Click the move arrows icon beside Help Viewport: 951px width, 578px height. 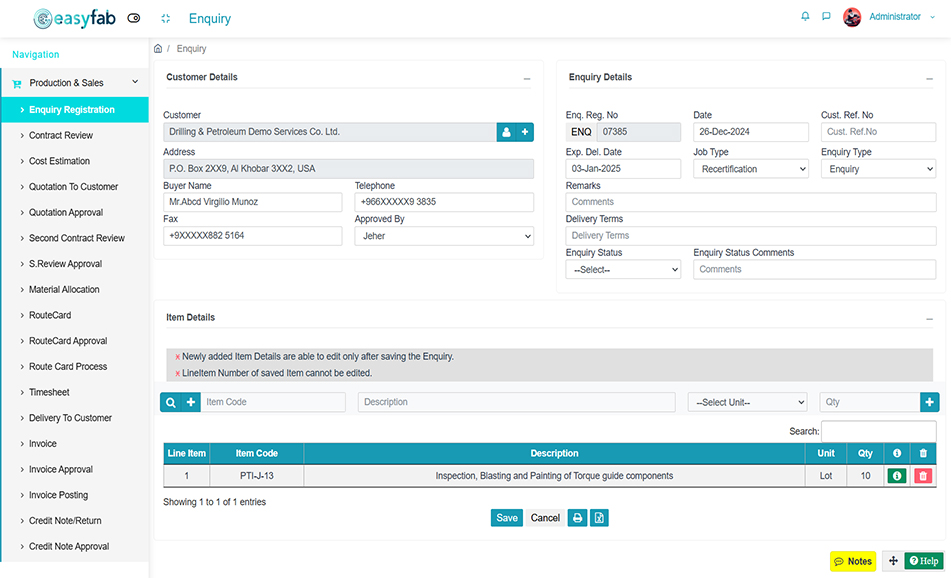pos(892,561)
